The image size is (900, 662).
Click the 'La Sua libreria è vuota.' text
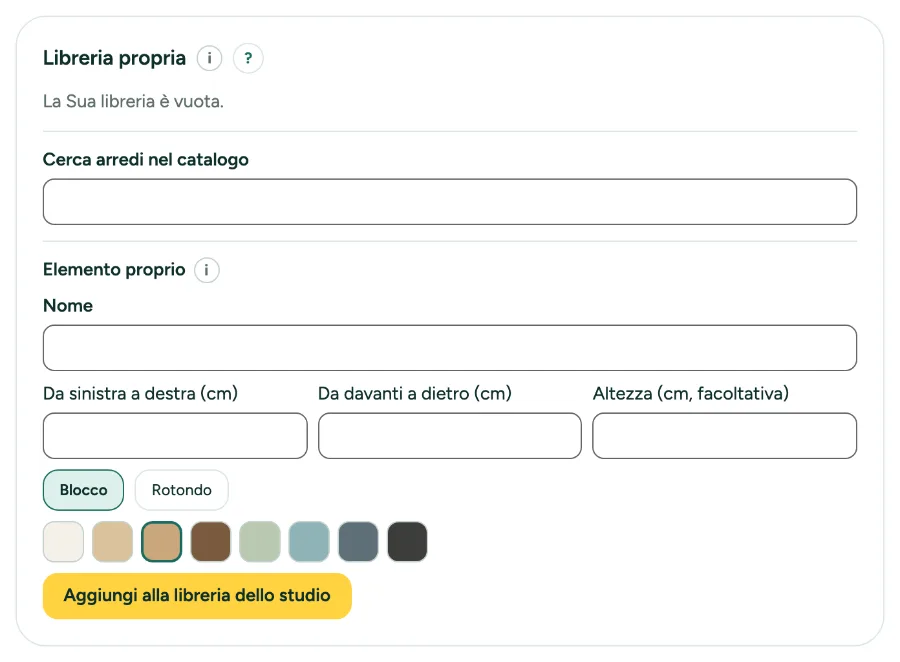(133, 102)
